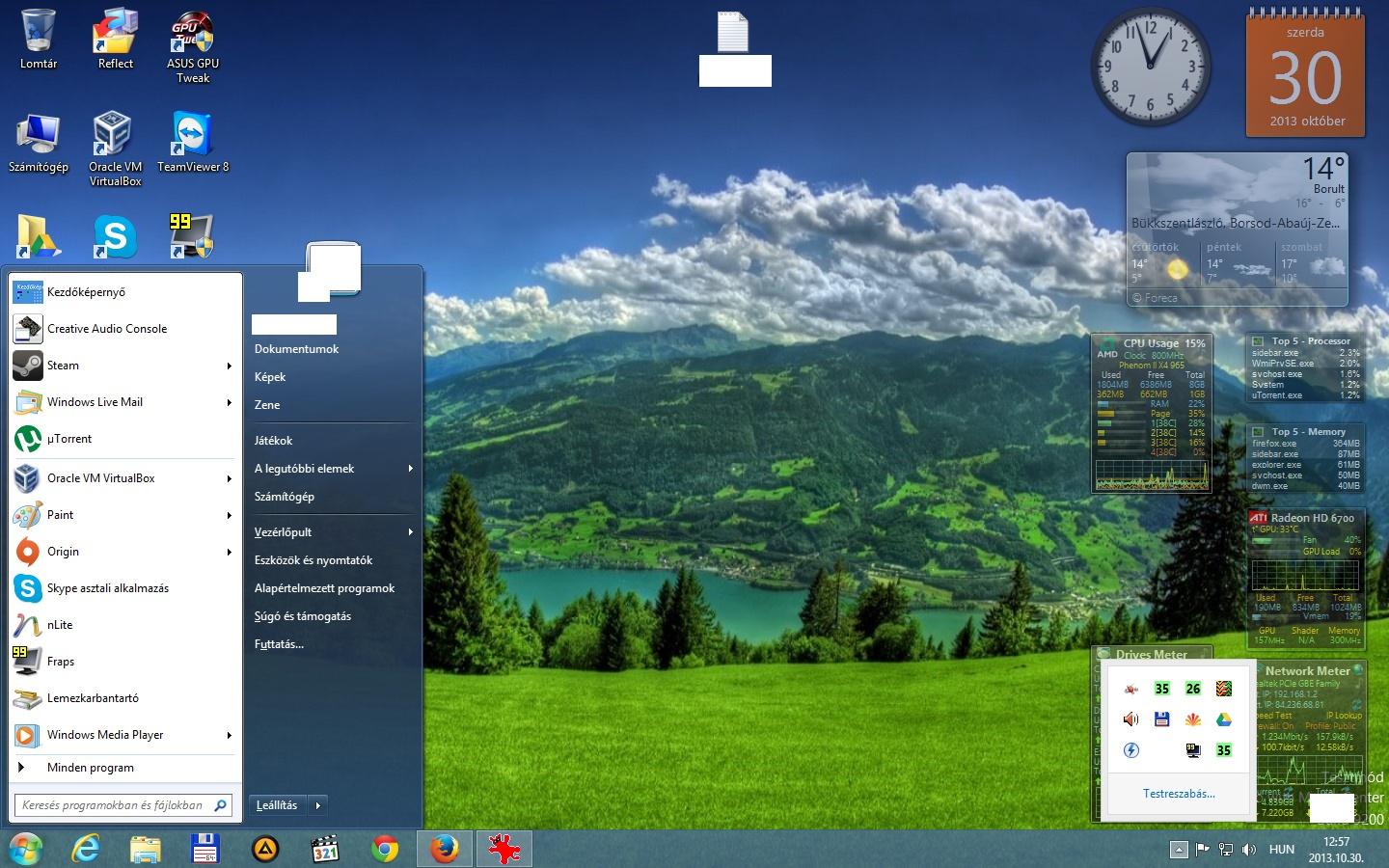Image resolution: width=1389 pixels, height=868 pixels.
Task: Expand the Origin submenu arrow
Action: (229, 552)
